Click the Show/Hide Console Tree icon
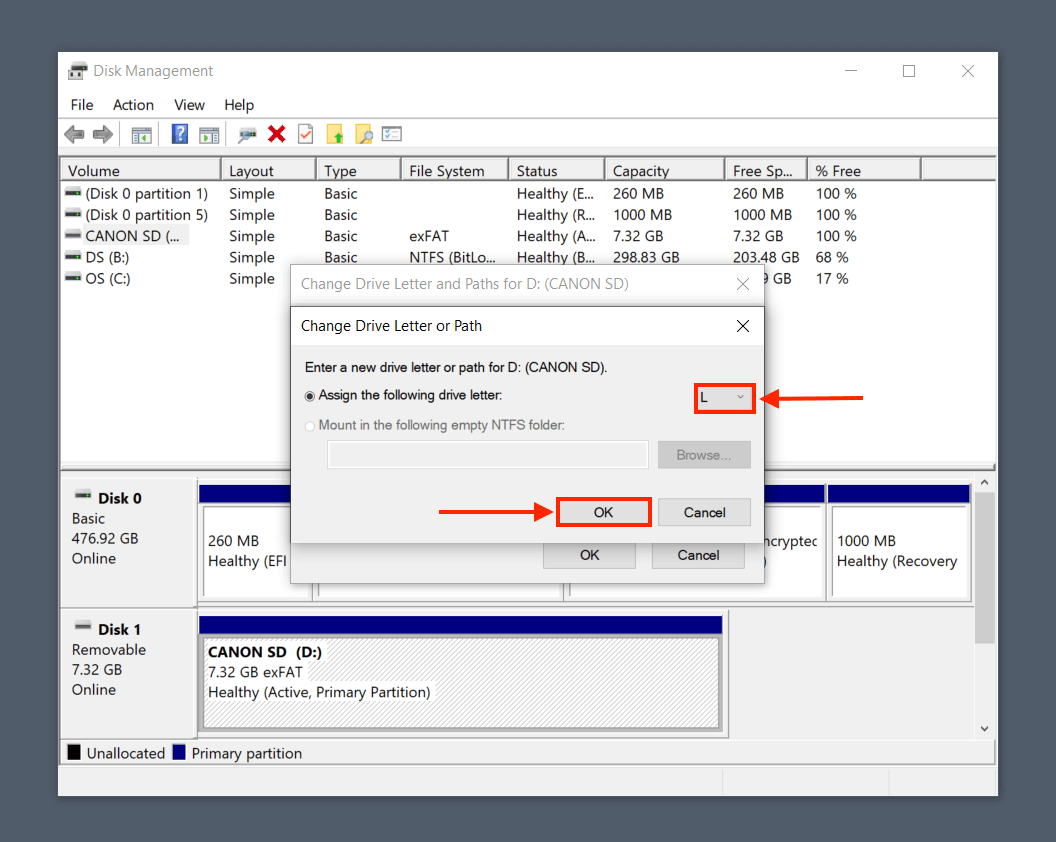 pos(141,135)
